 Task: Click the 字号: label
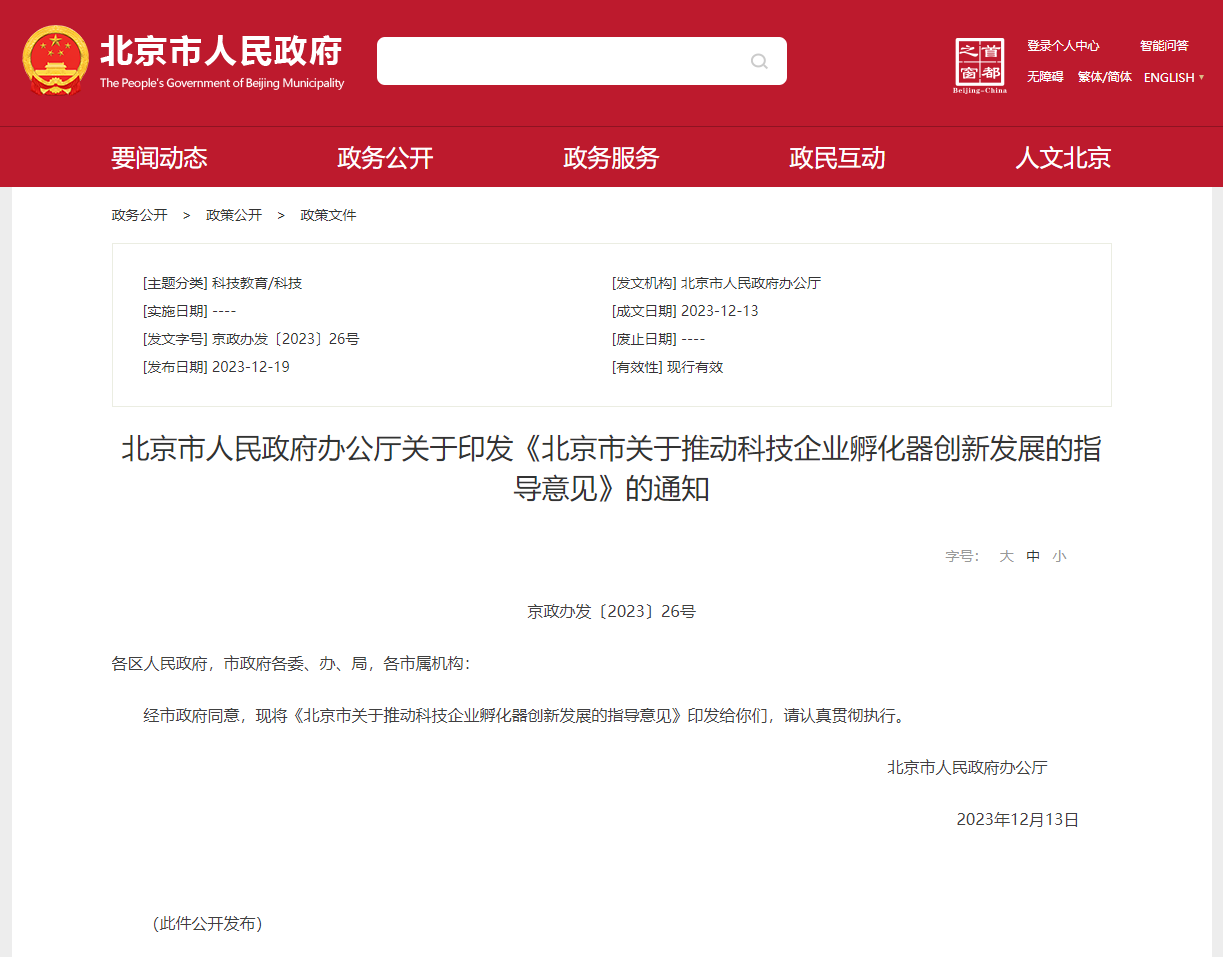[x=962, y=556]
